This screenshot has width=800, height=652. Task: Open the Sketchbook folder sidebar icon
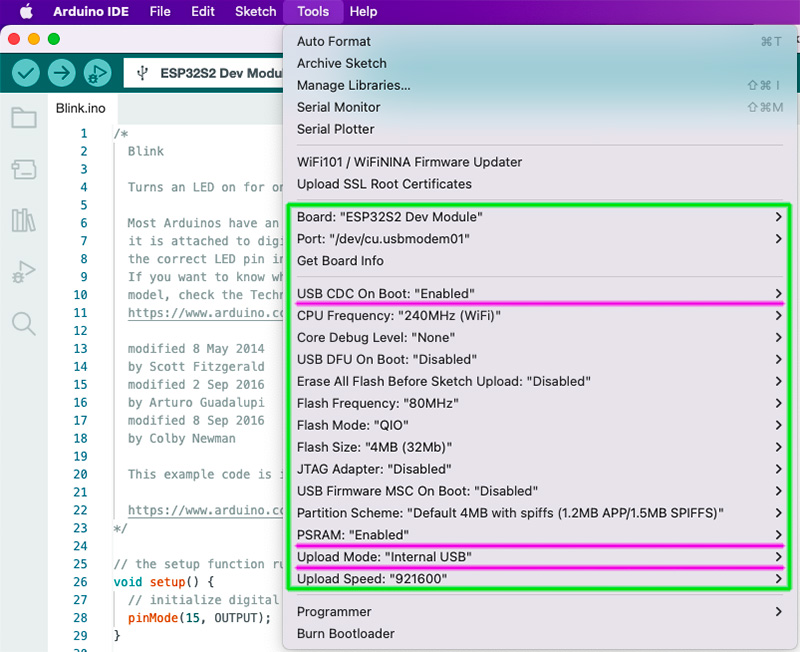(24, 118)
